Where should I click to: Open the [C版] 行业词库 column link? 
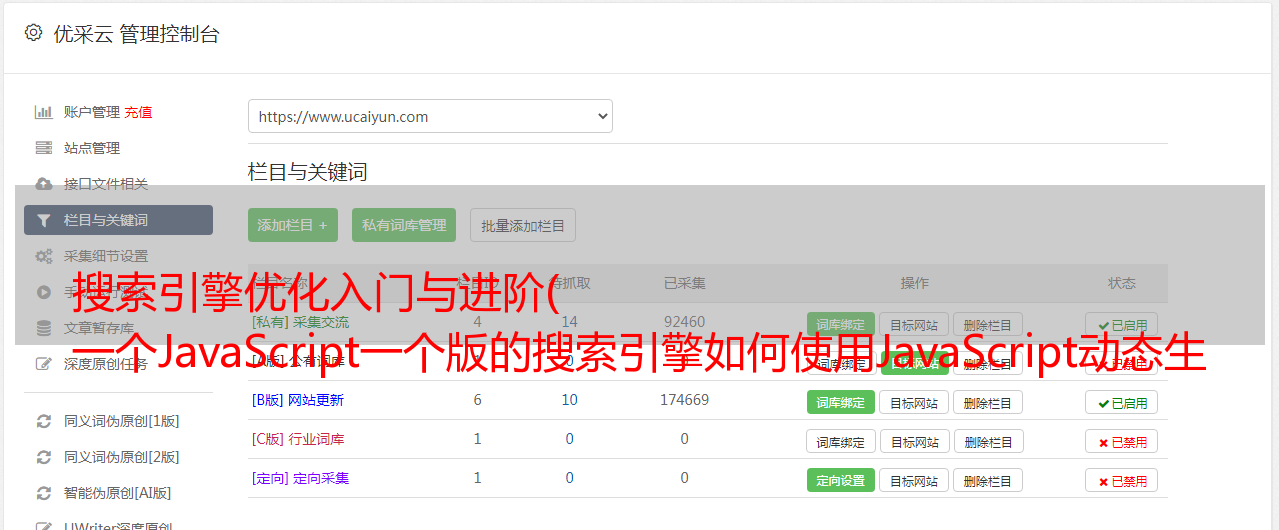click(x=298, y=439)
